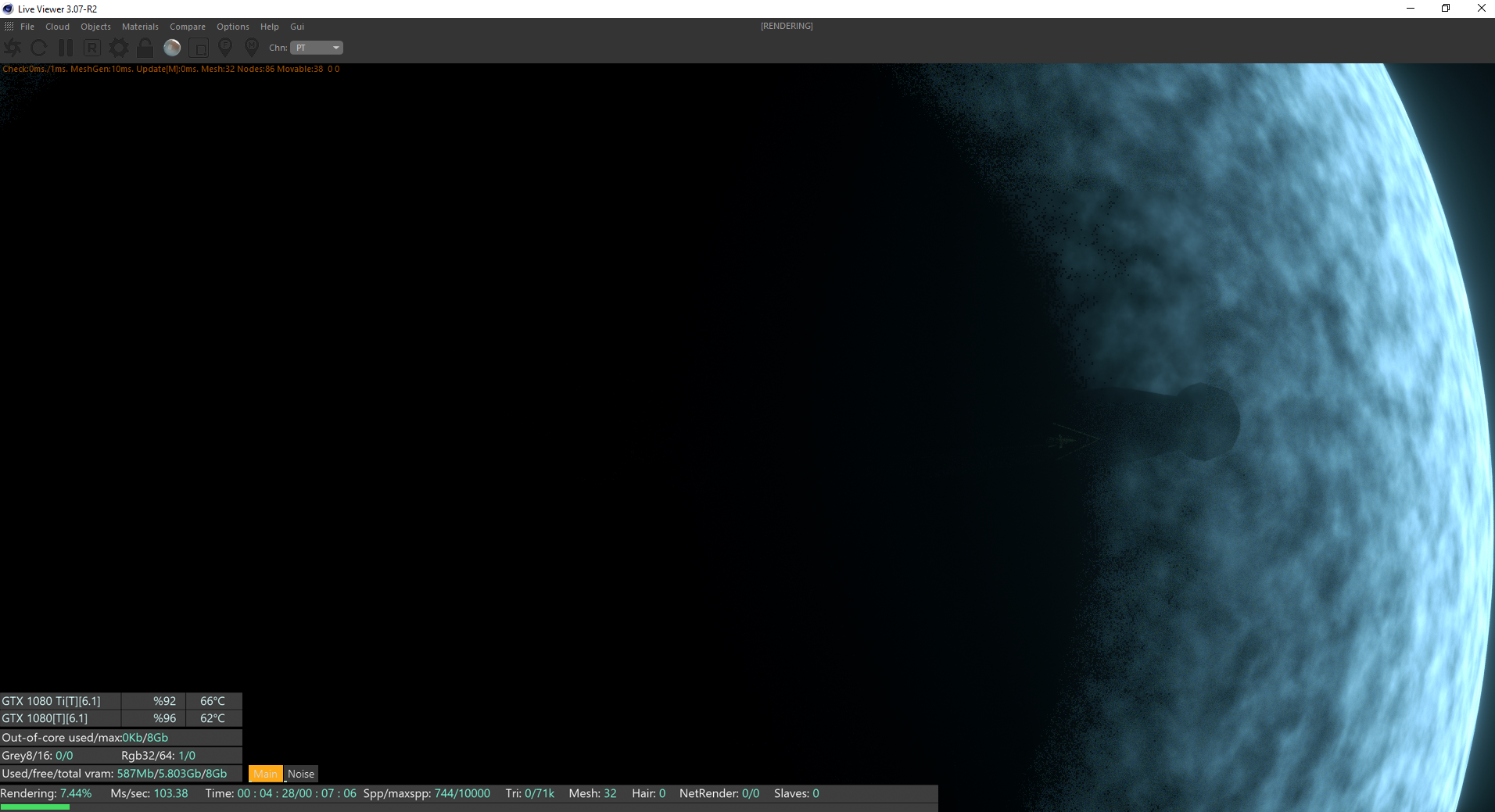Click the render Time status entry
This screenshot has width=1495, height=812.
click(x=281, y=793)
